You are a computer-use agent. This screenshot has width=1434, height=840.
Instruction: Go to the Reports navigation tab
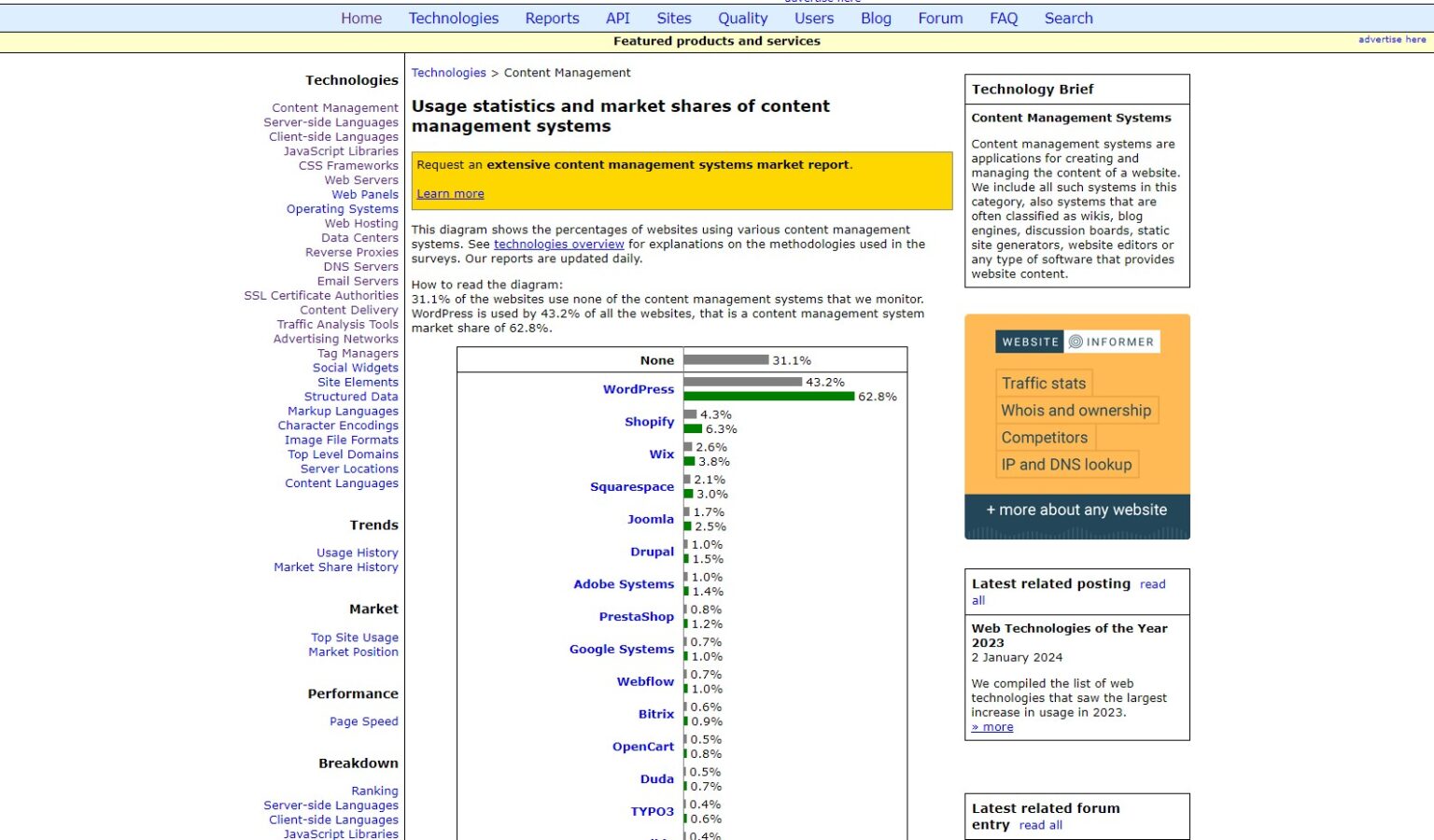(552, 18)
